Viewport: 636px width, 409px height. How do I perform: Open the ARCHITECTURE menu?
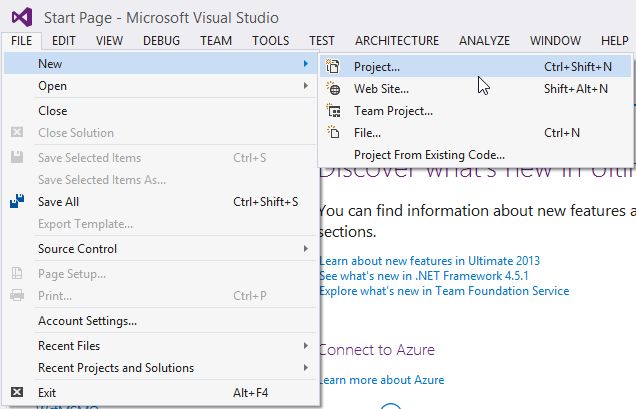396,41
